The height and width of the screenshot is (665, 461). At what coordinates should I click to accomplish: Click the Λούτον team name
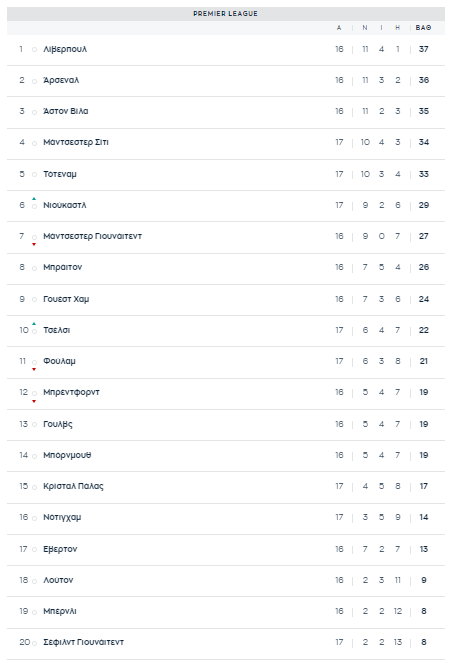[58, 580]
